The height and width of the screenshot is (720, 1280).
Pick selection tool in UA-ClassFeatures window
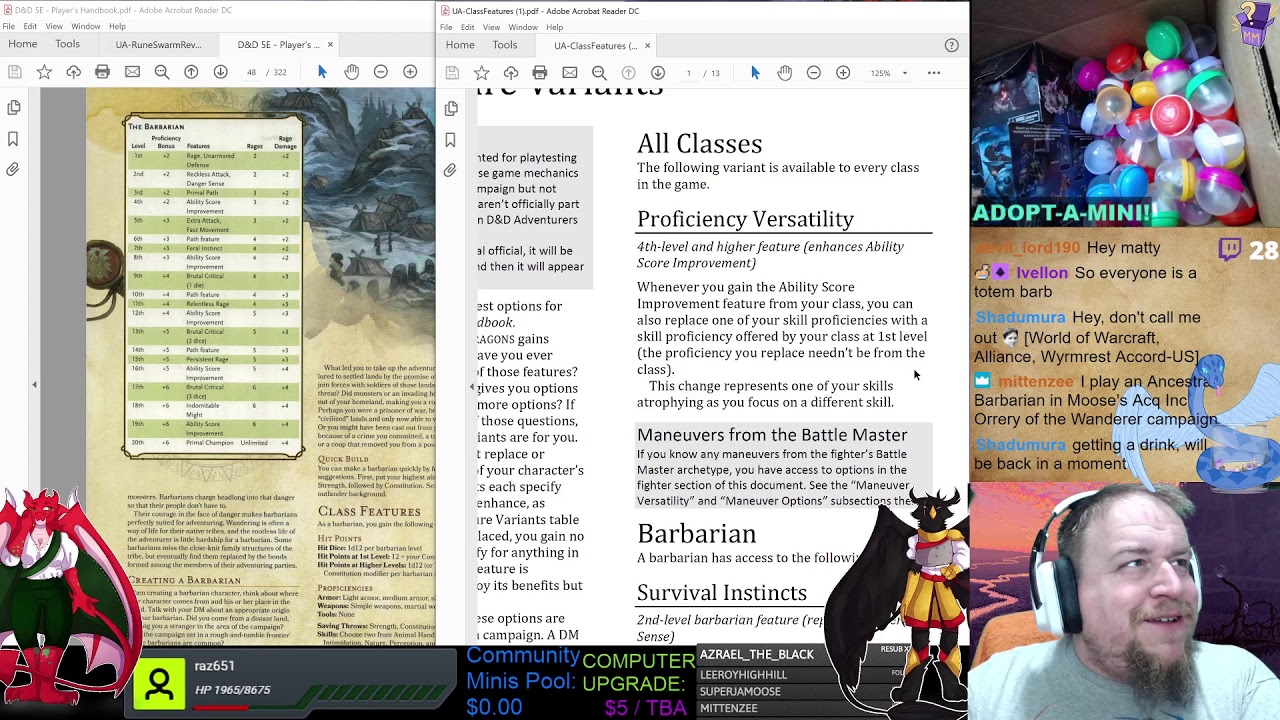755,72
